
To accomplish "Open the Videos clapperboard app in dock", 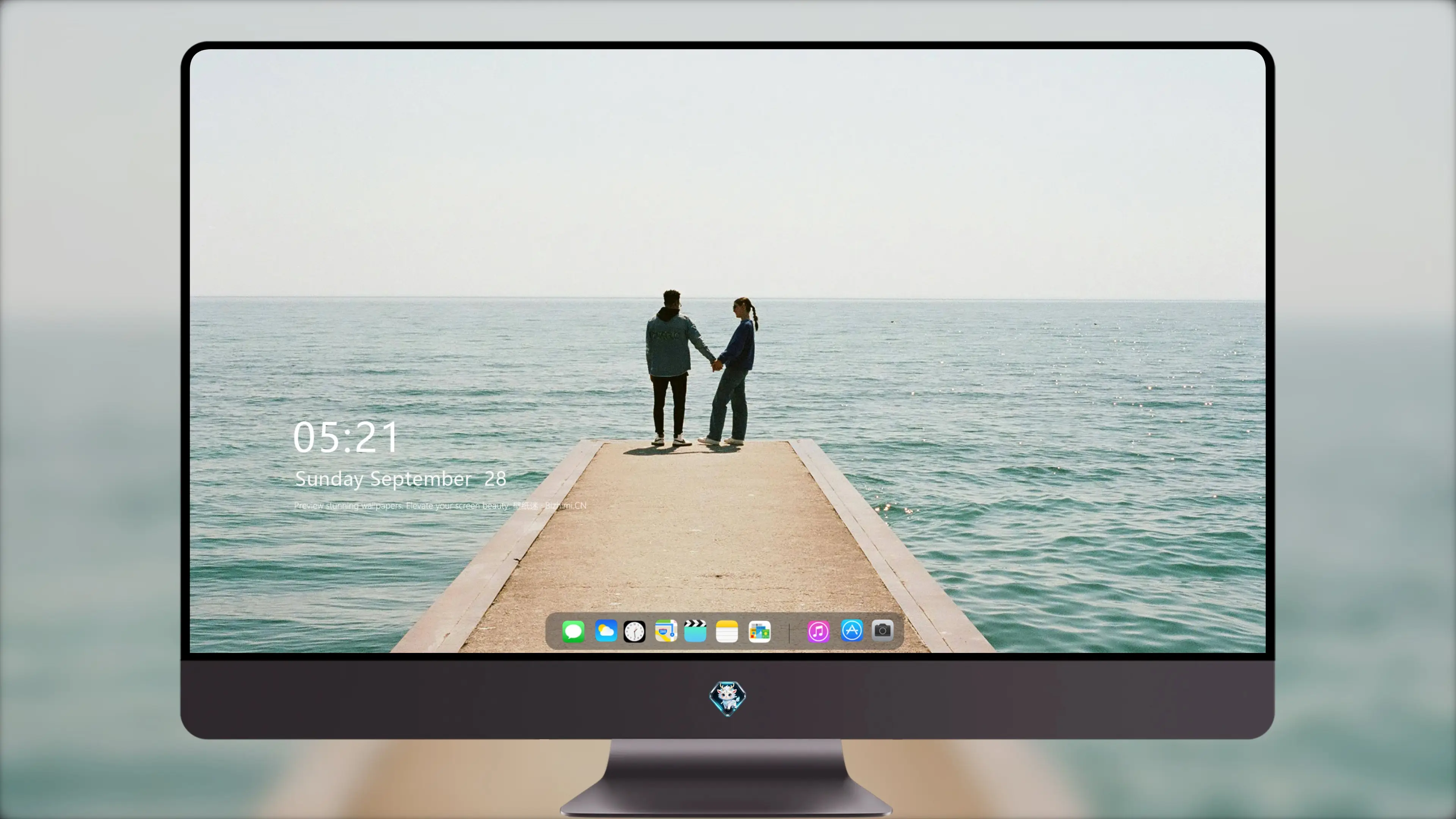I will [695, 631].
